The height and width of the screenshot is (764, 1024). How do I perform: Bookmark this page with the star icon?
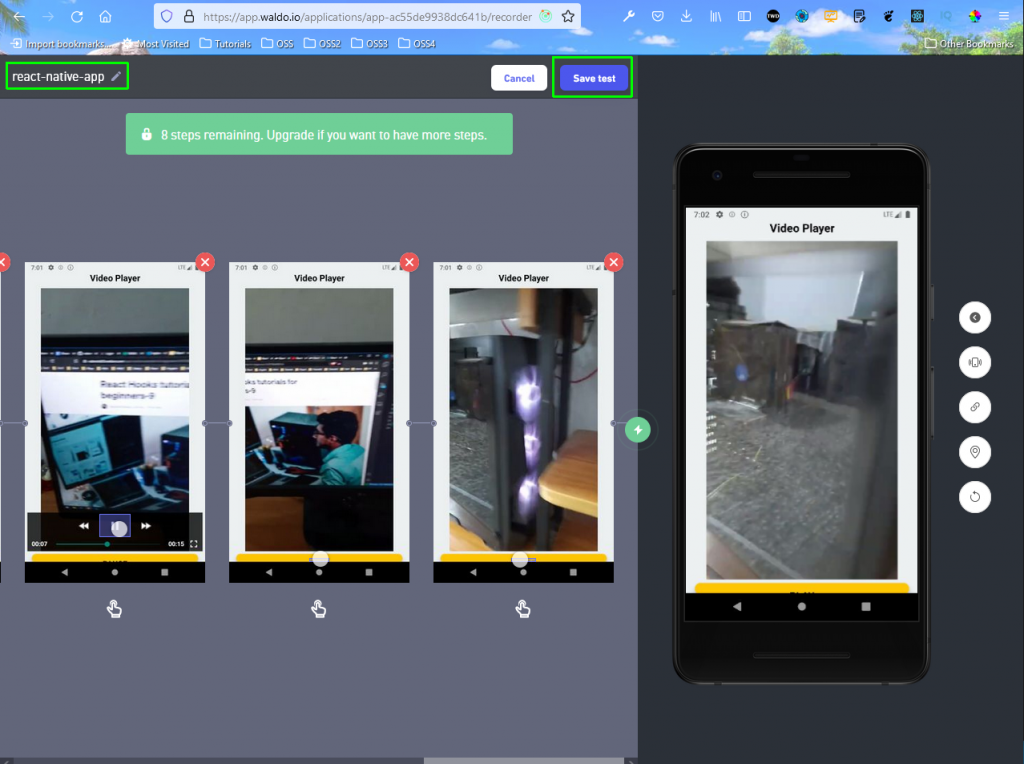pyautogui.click(x=568, y=16)
